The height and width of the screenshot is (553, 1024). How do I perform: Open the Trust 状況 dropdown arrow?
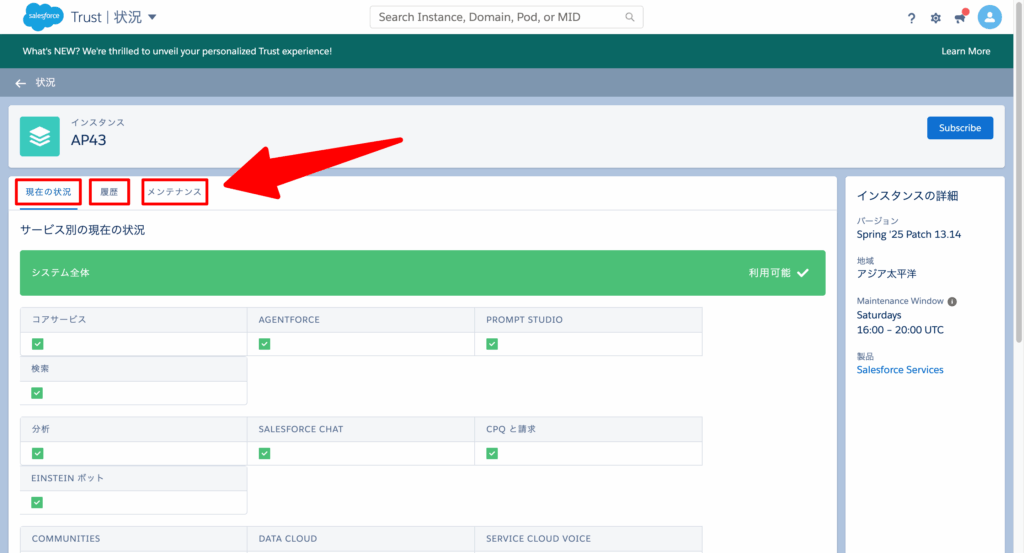coord(152,17)
